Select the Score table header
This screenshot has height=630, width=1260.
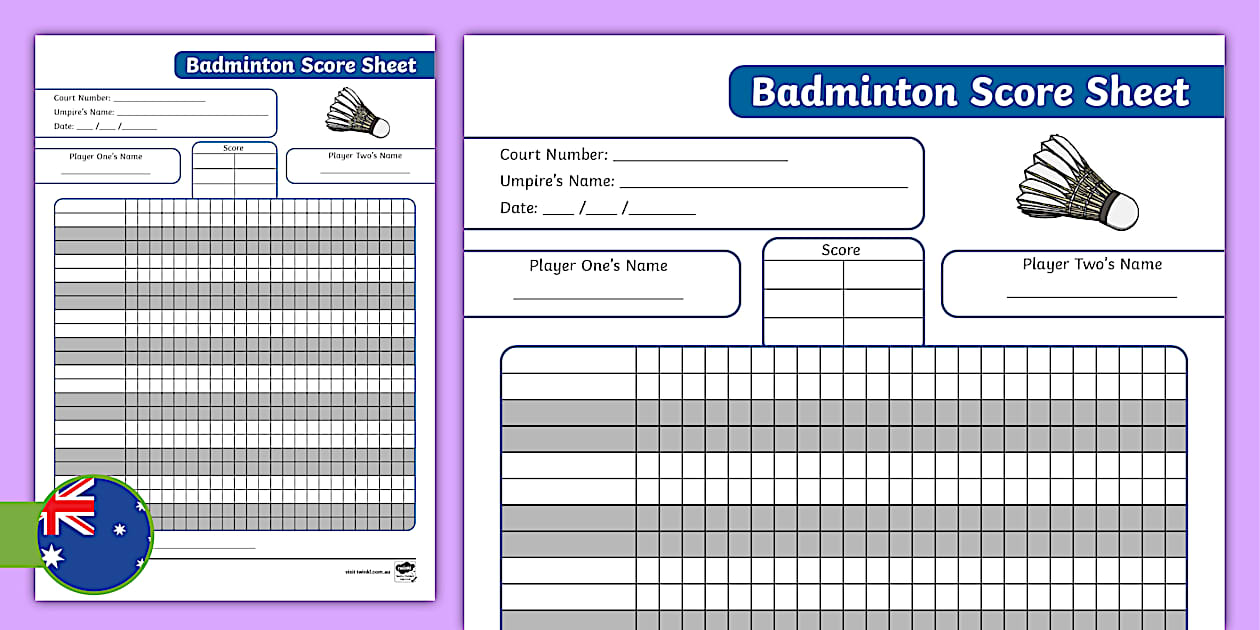[x=841, y=250]
